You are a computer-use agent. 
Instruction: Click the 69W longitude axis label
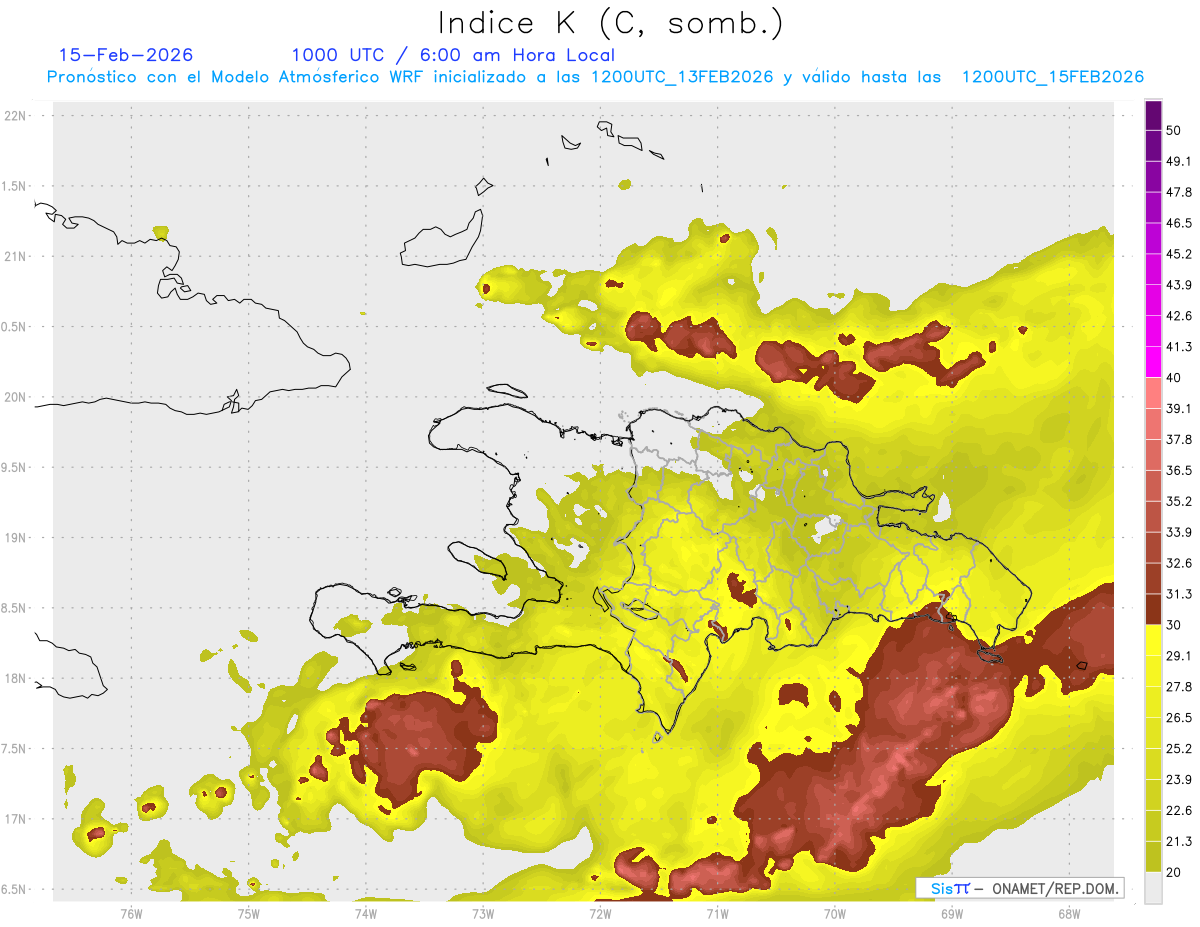point(951,913)
